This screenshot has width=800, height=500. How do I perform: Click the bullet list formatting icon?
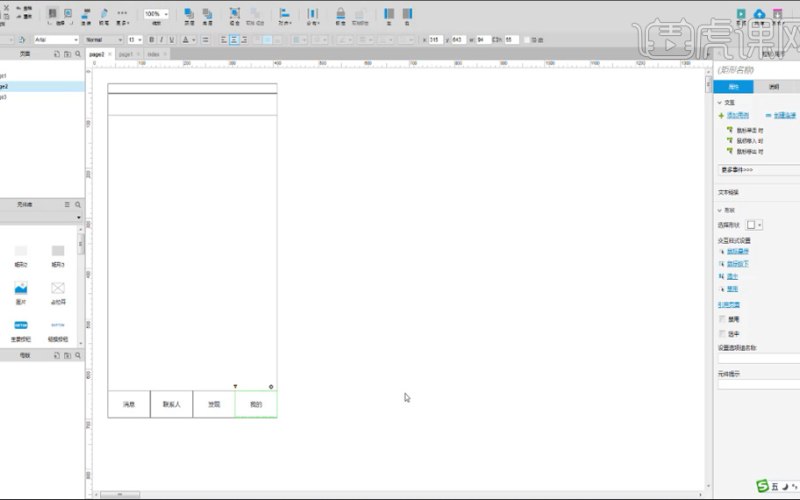205,40
